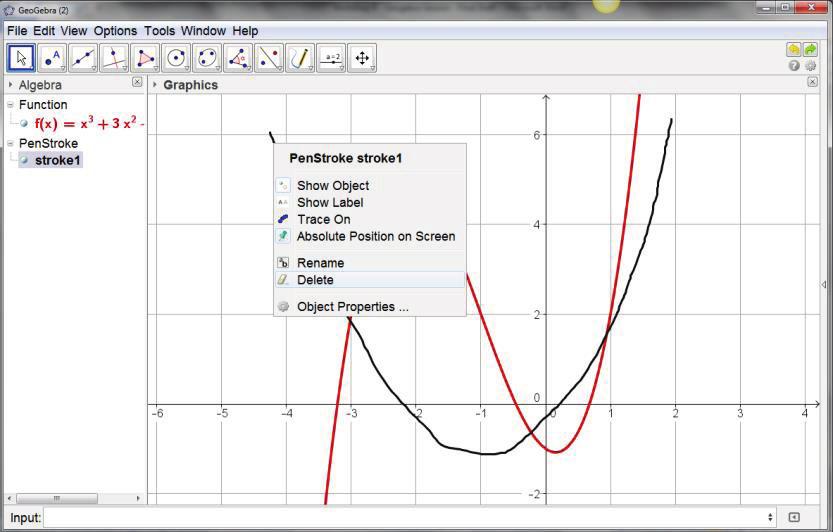
Task: Expand the Graphics panel style bar arrow
Action: pyautogui.click(x=155, y=85)
